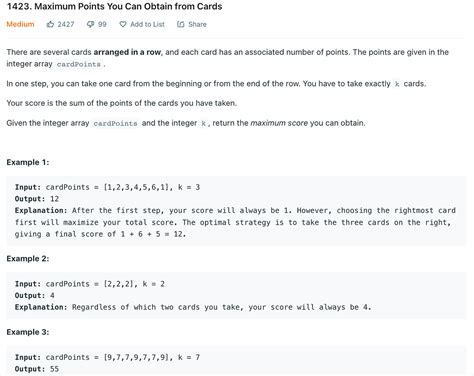Click the Example 3 input array line
474x376 pixels.
point(107,357)
